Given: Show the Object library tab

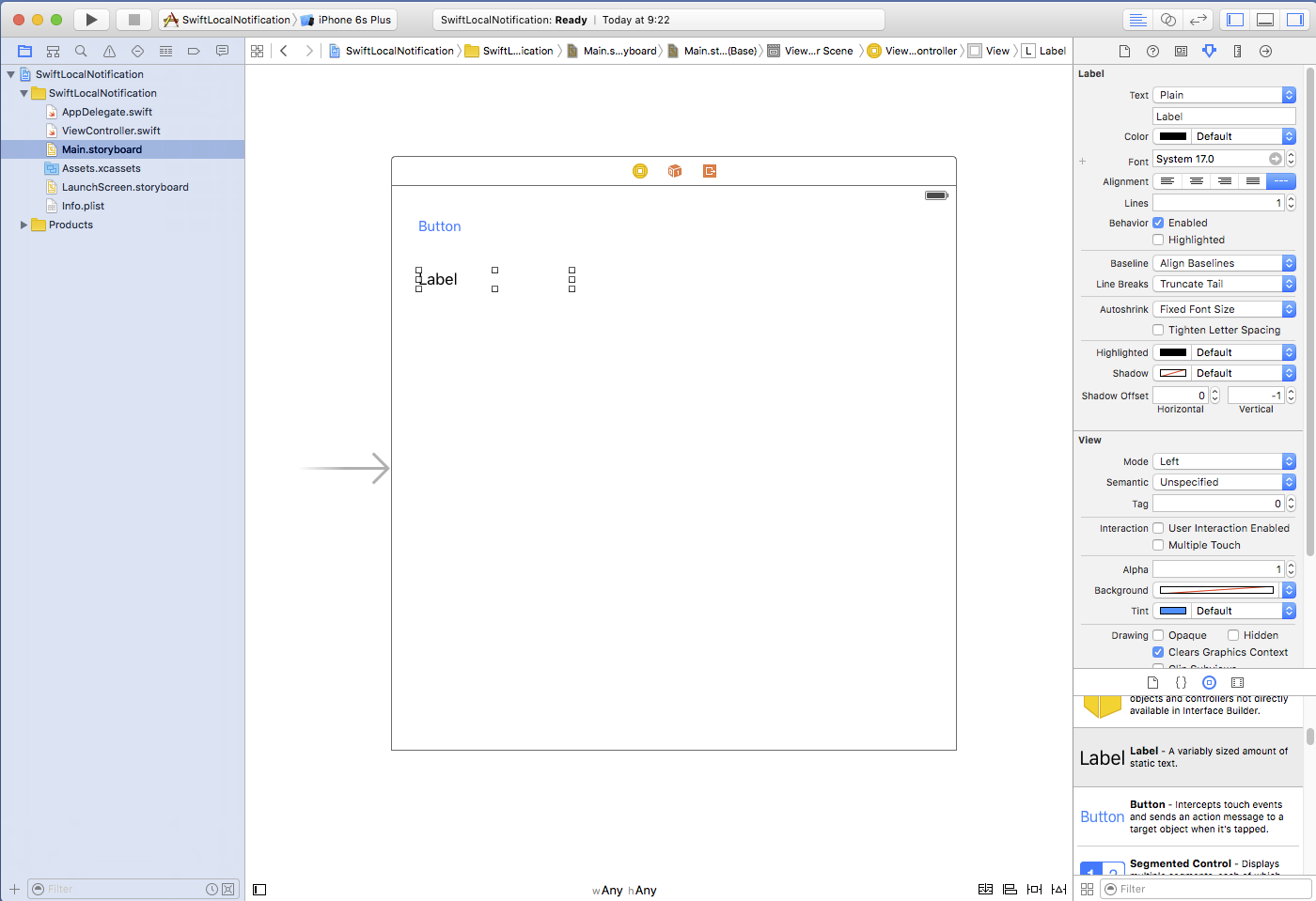Looking at the screenshot, I should (x=1209, y=683).
